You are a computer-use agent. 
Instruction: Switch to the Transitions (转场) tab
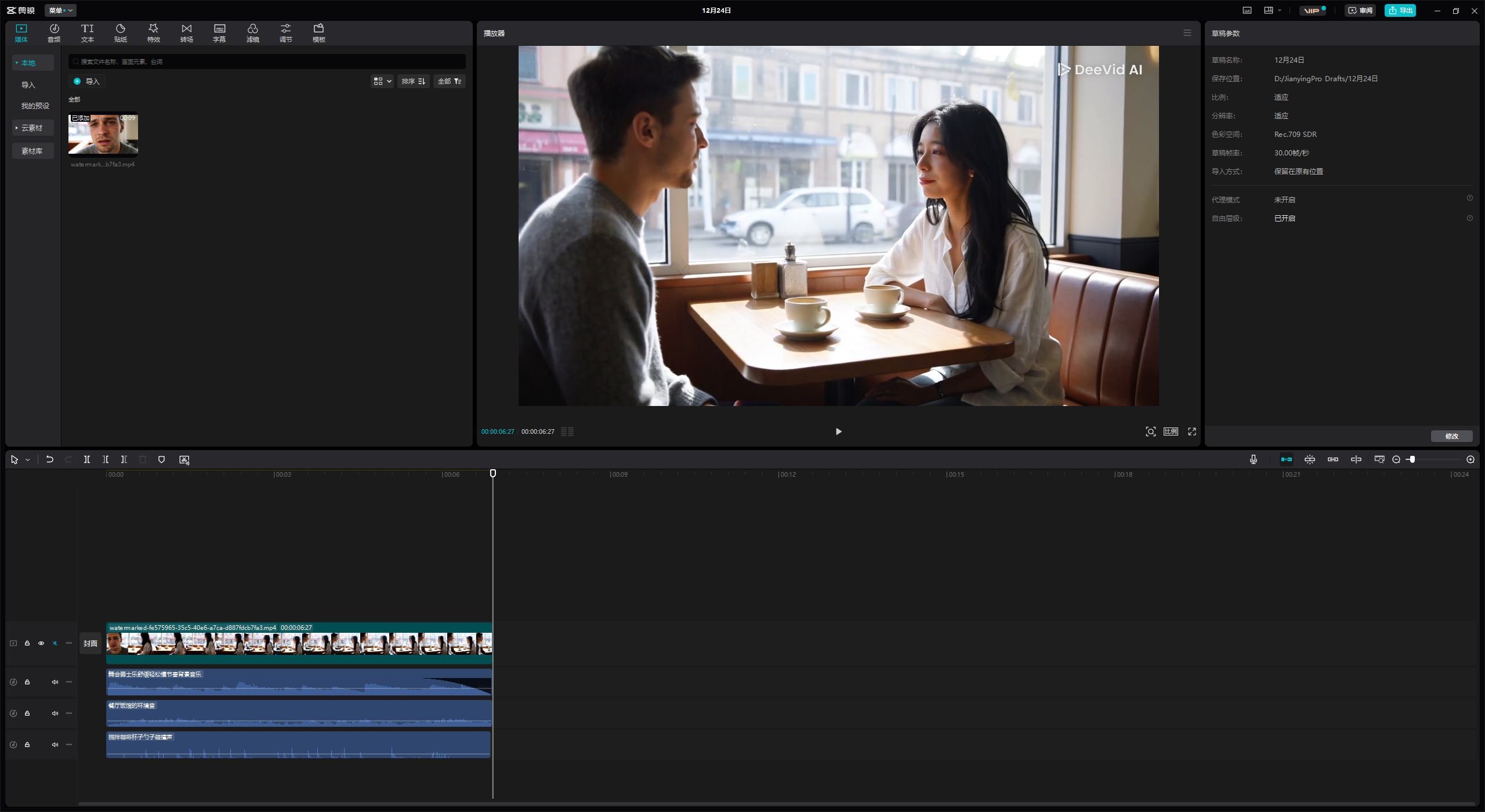pos(186,32)
